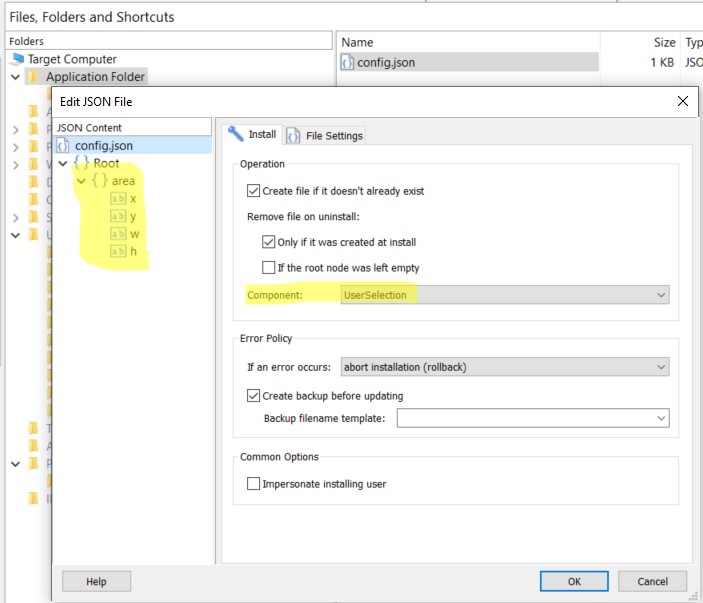
Task: Select the x property icon in tree
Action: (118, 199)
